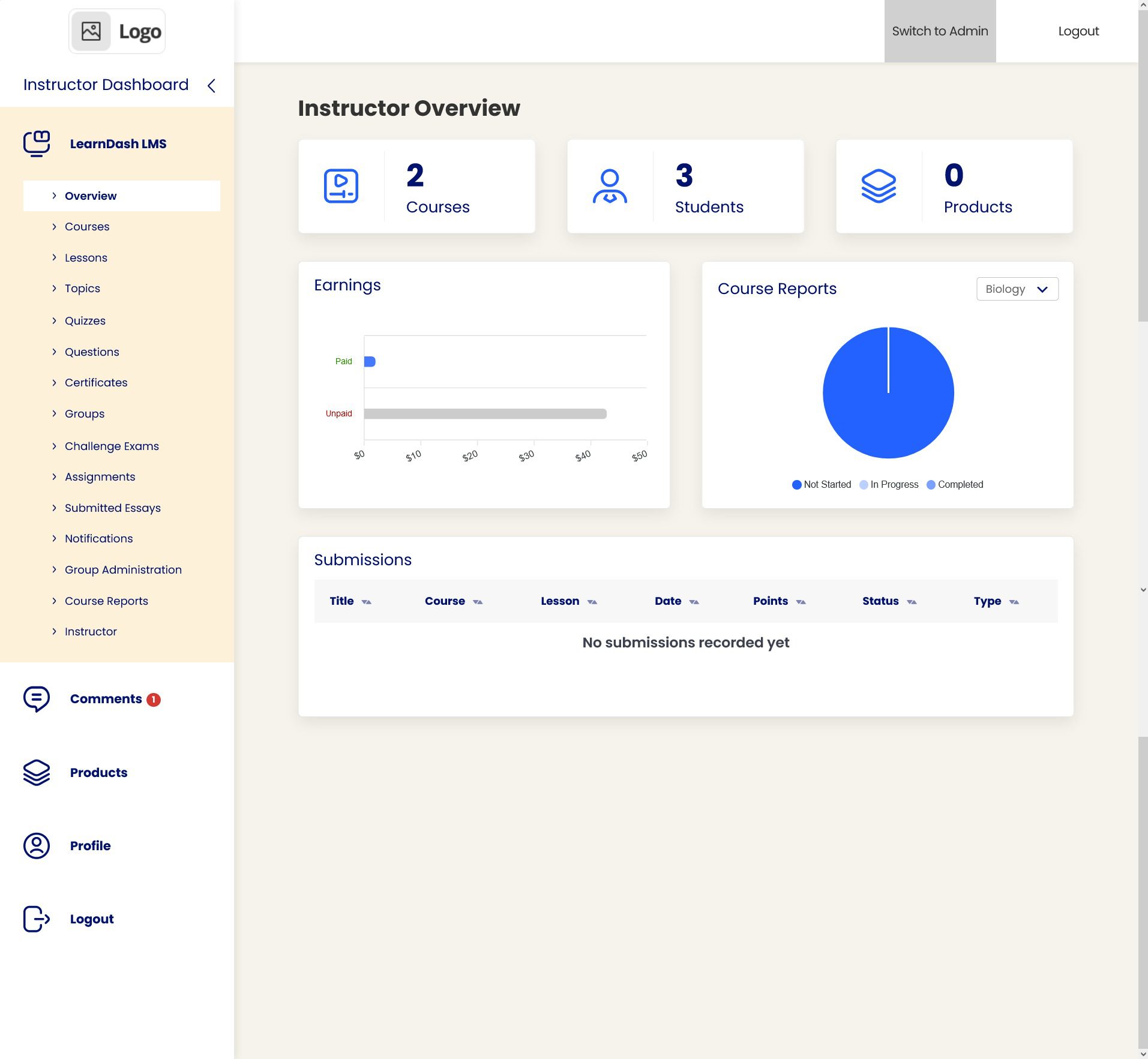Go to Lessons in the sidebar
Screen dimensions: 1148x1059
(x=86, y=258)
